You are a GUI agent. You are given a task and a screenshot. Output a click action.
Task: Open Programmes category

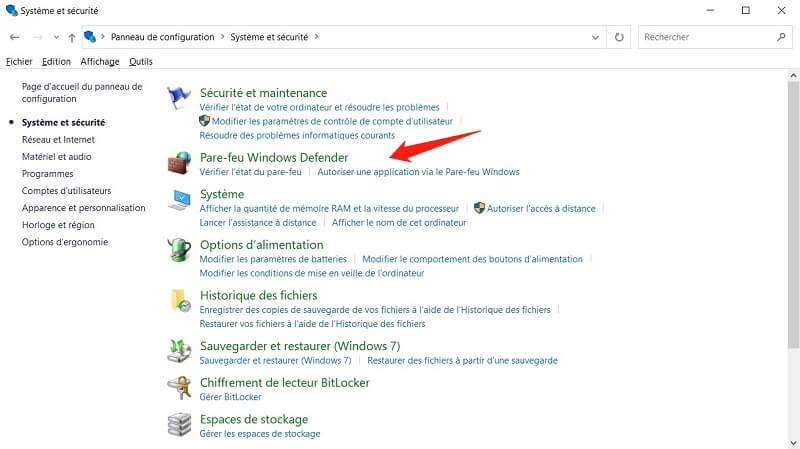[x=47, y=173]
